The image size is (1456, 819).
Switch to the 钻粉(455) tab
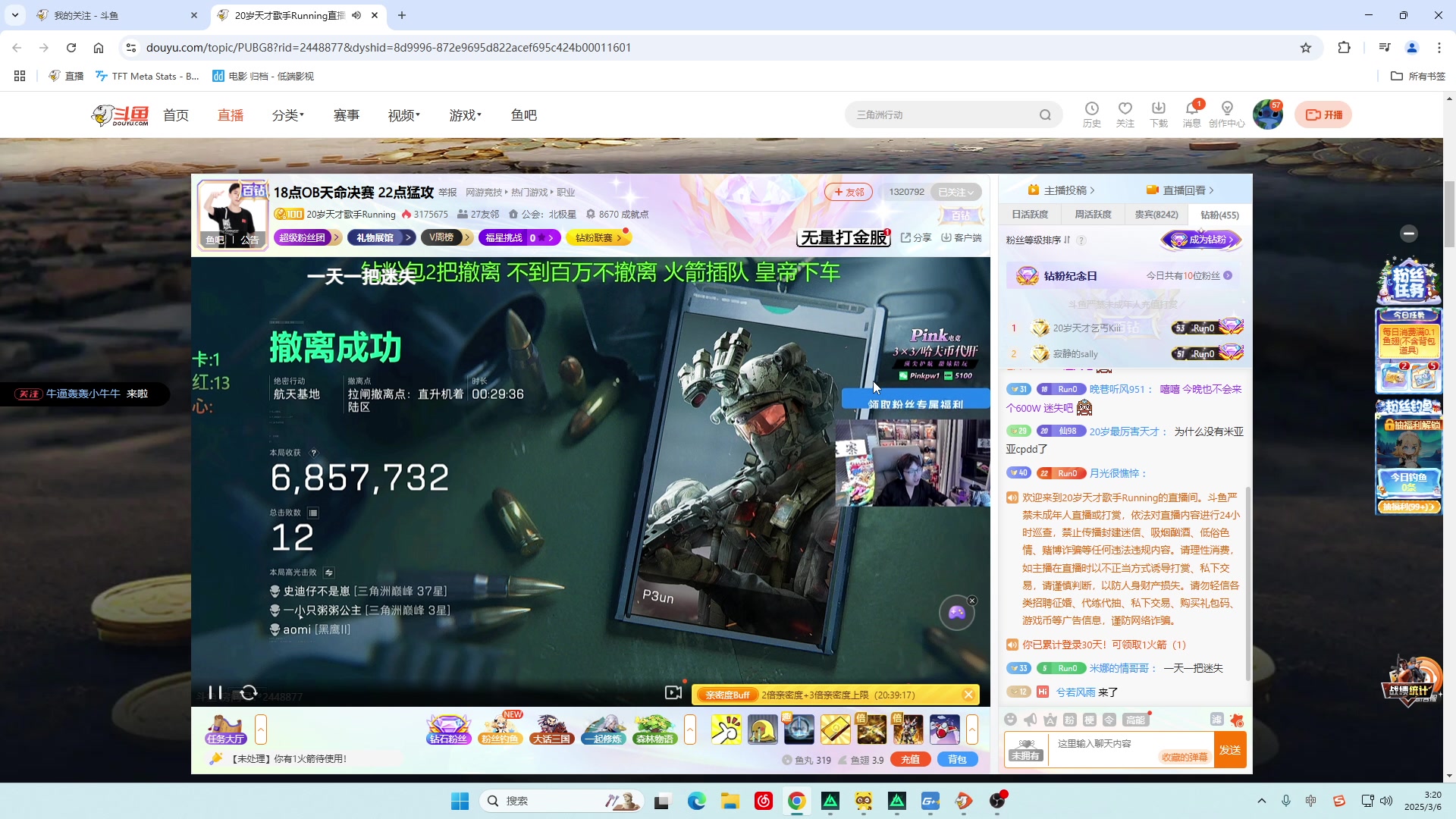coord(1219,215)
